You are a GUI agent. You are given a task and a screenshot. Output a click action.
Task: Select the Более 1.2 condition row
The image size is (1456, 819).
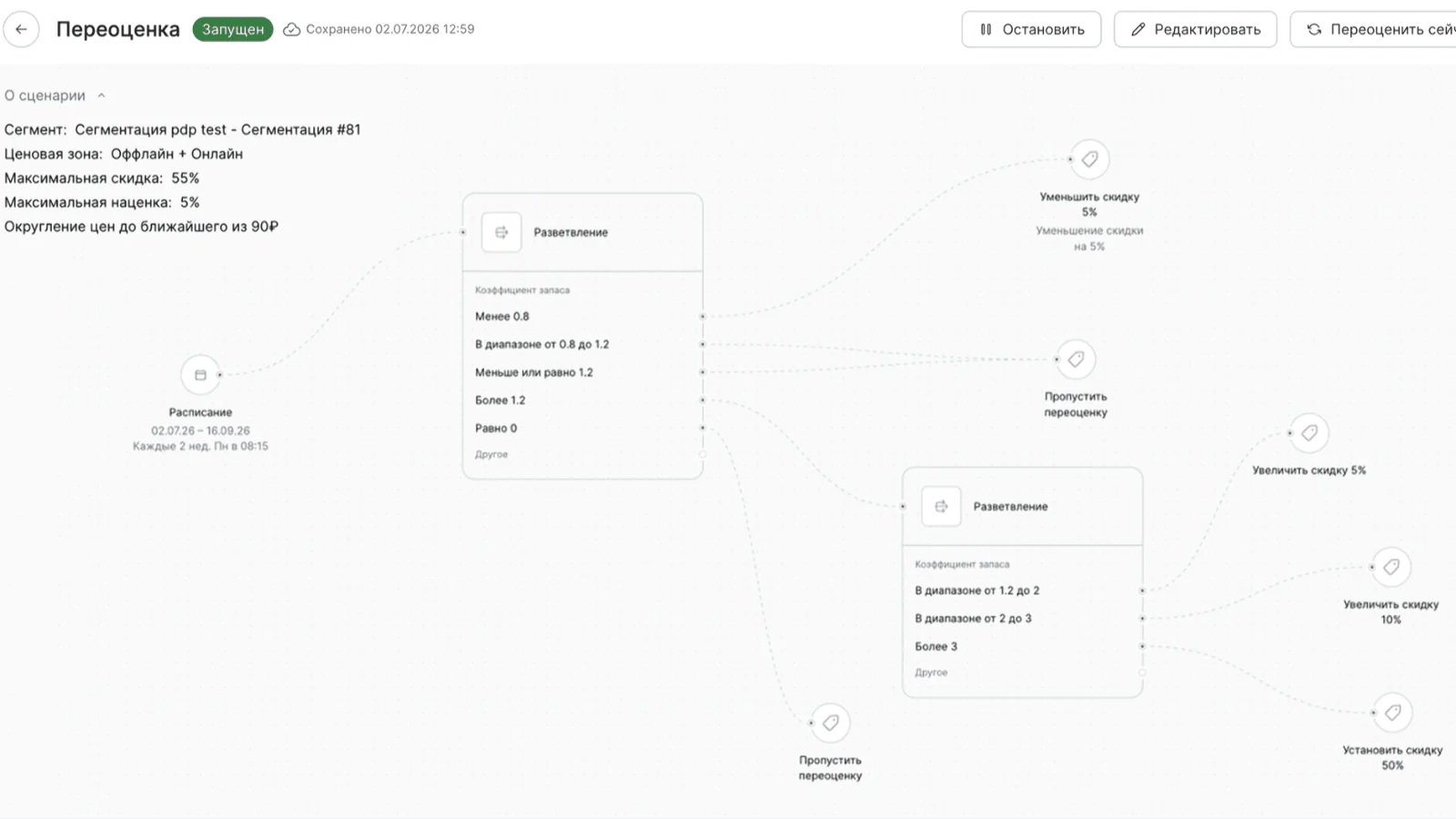[582, 400]
